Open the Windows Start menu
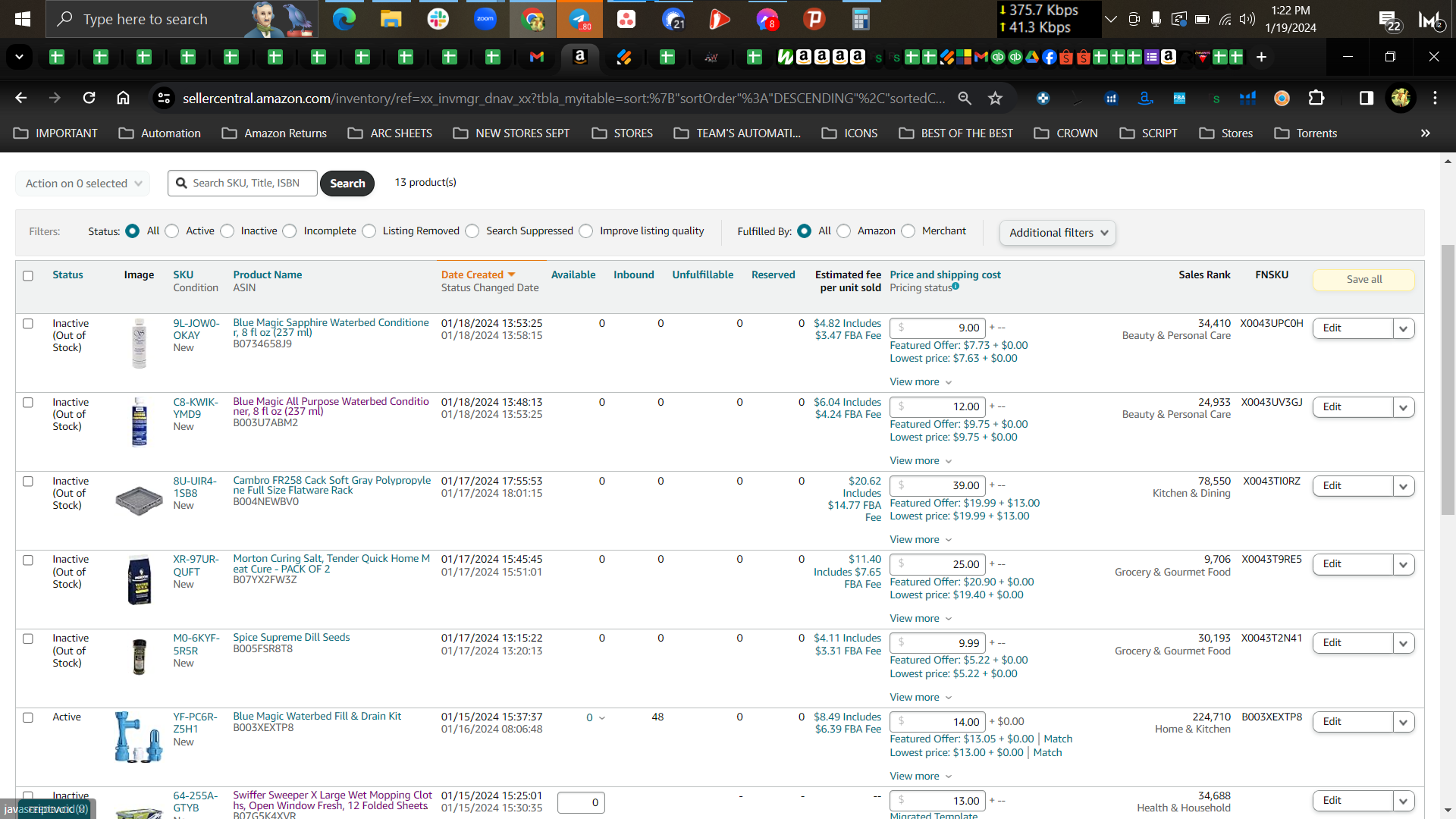This screenshot has width=1456, height=819. coord(23,19)
